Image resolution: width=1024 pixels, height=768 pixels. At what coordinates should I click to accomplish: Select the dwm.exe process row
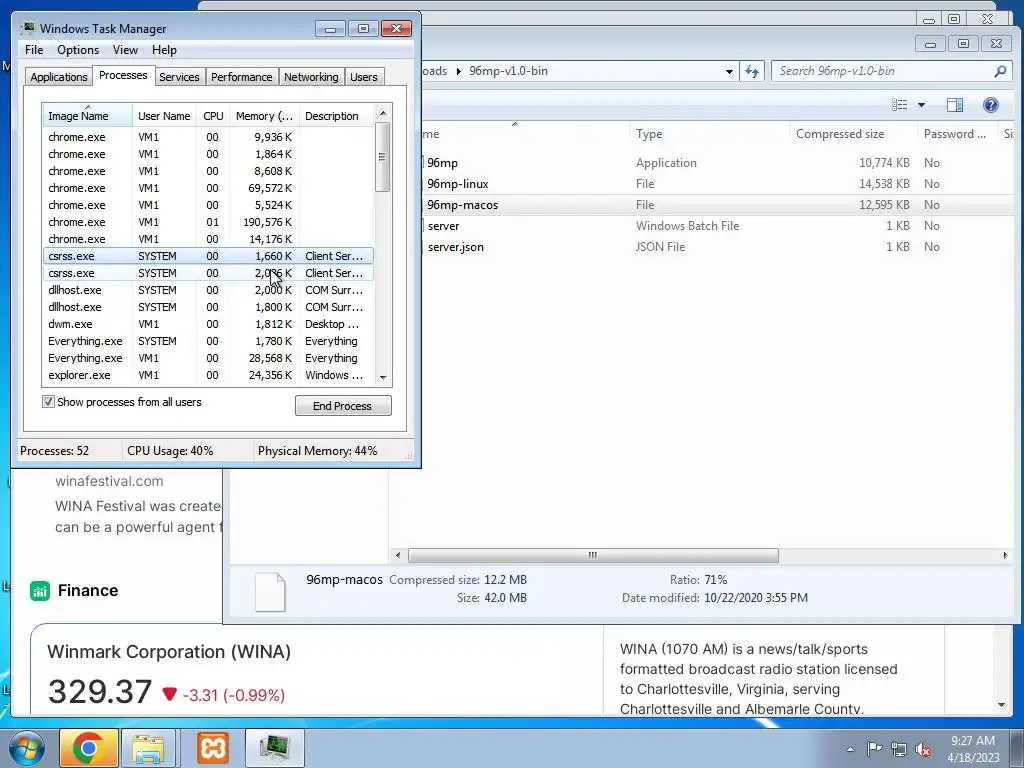pos(208,324)
